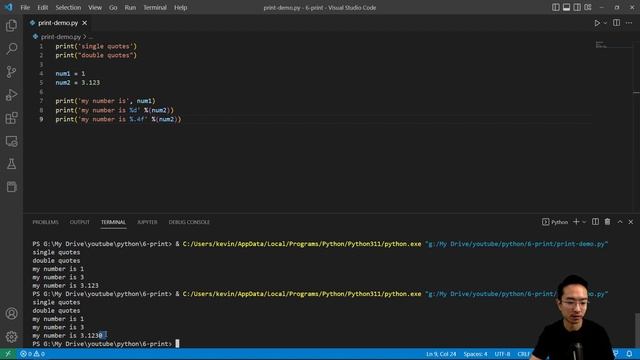This screenshot has width=640, height=360.
Task: Maximize the panel with chevron up
Action: click(x=620, y=222)
